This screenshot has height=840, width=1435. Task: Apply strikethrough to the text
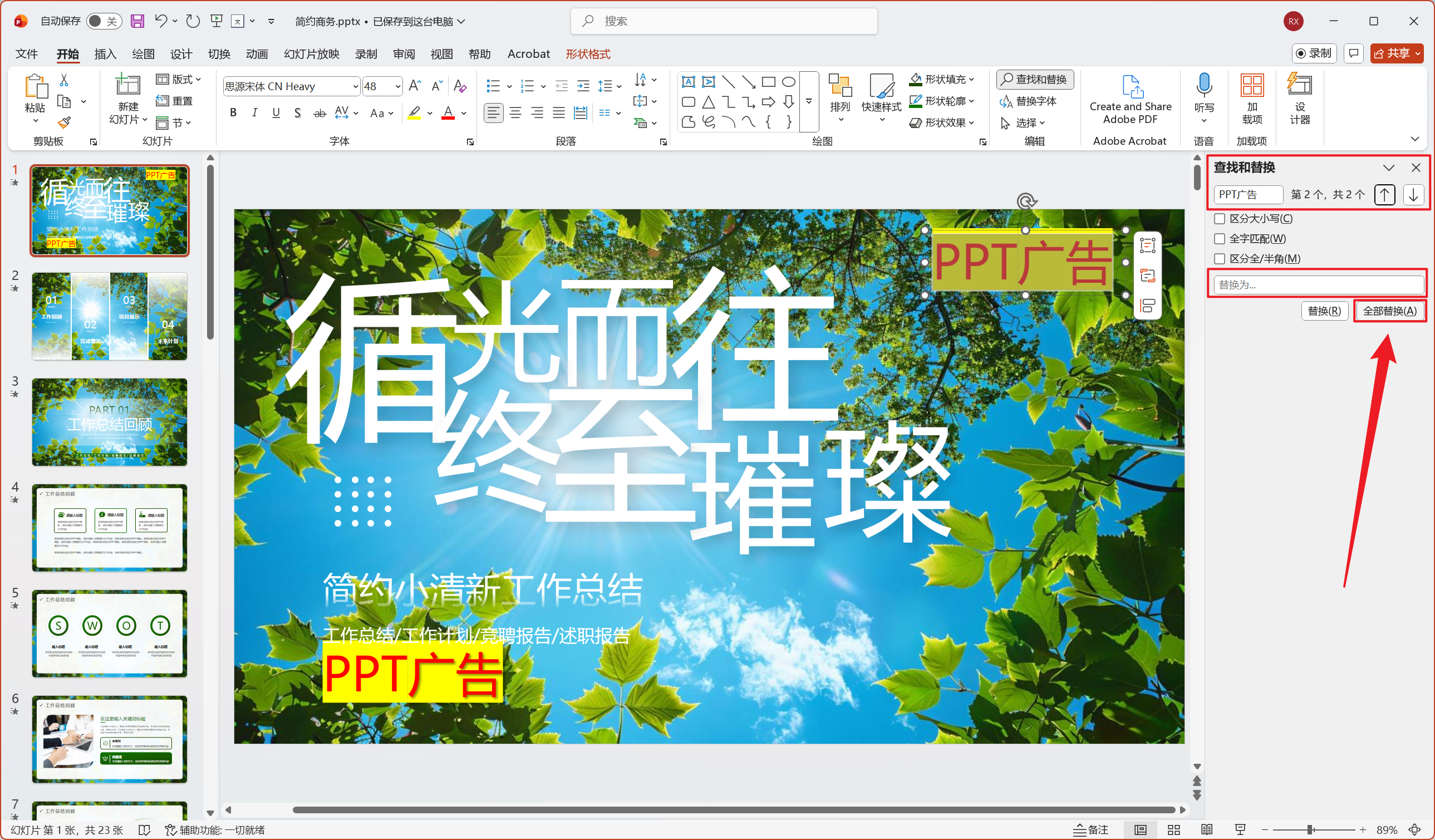coord(320,113)
